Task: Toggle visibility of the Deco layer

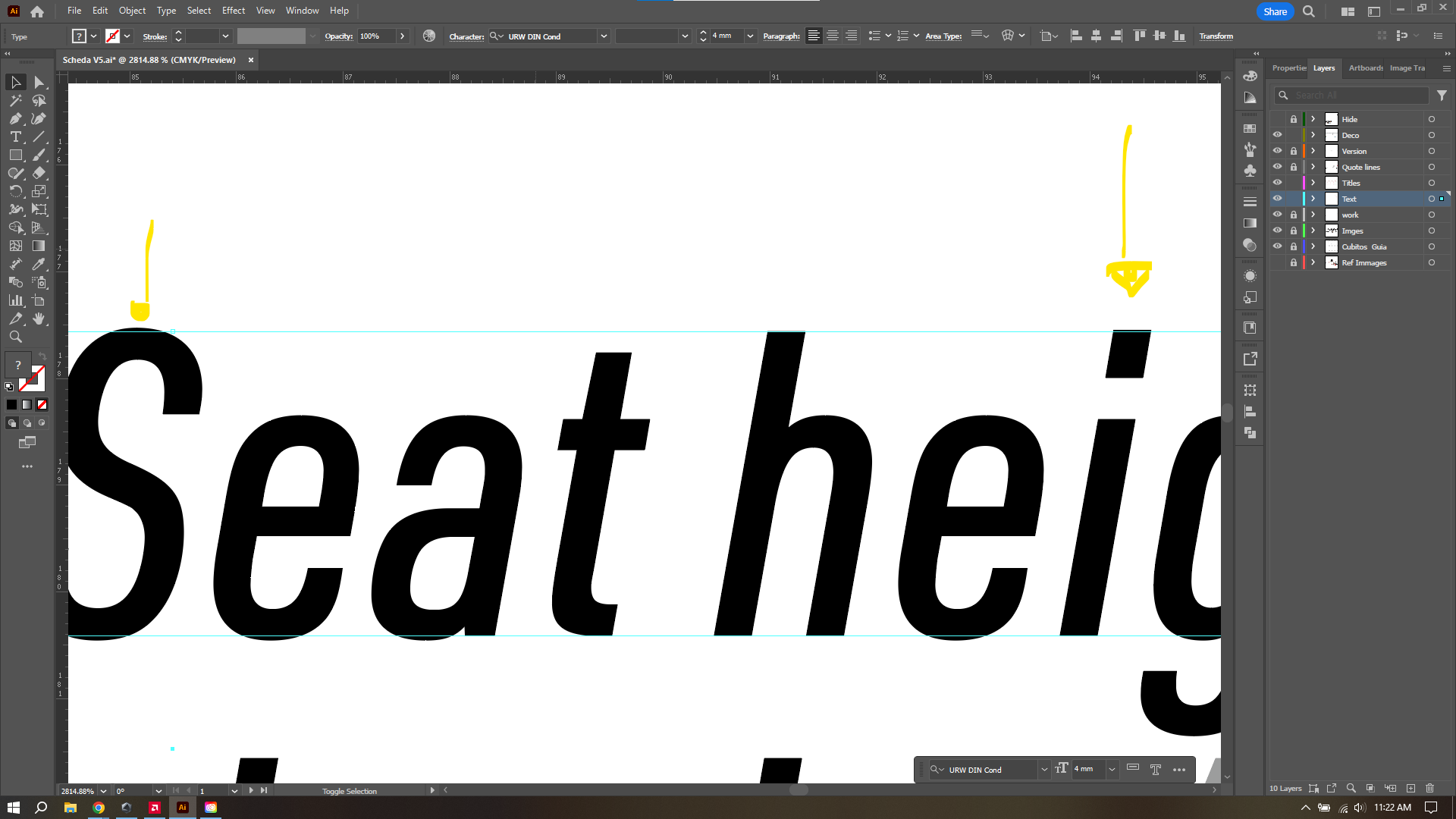Action: coord(1277,135)
